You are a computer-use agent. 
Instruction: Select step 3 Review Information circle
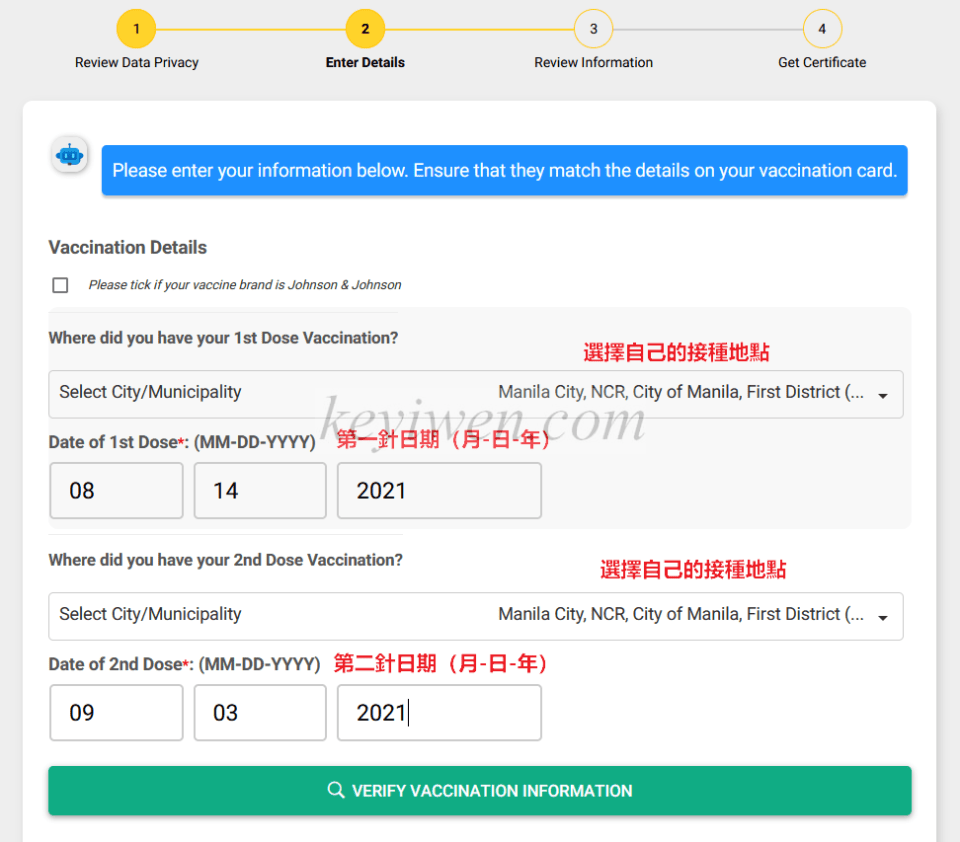593,29
